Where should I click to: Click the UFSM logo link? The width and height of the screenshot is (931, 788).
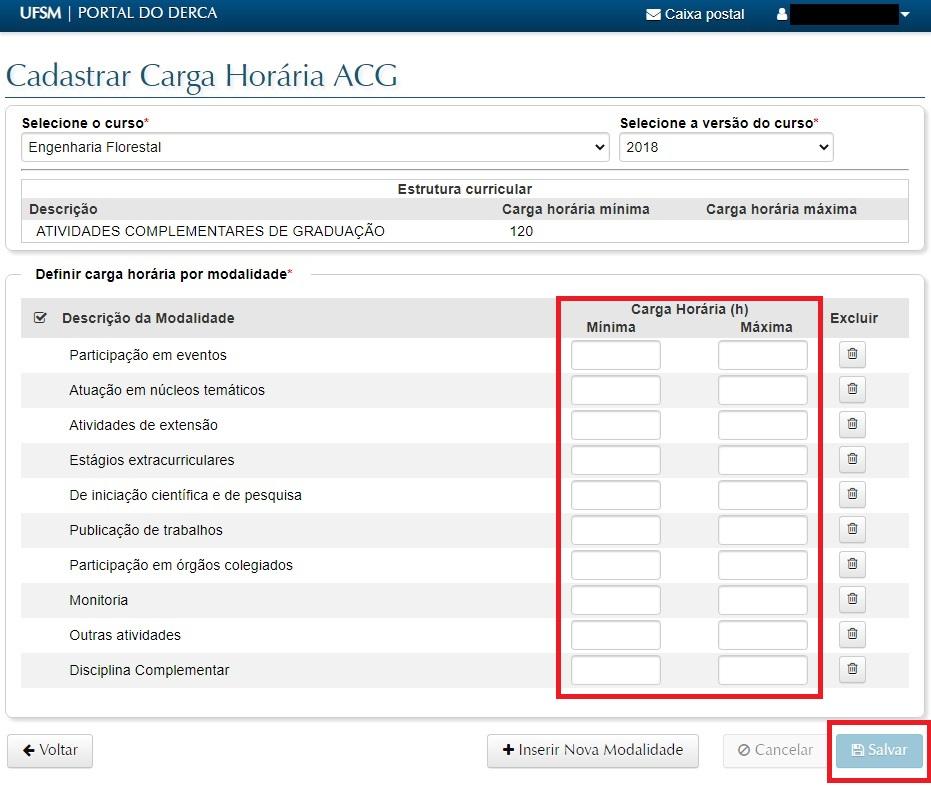(40, 13)
